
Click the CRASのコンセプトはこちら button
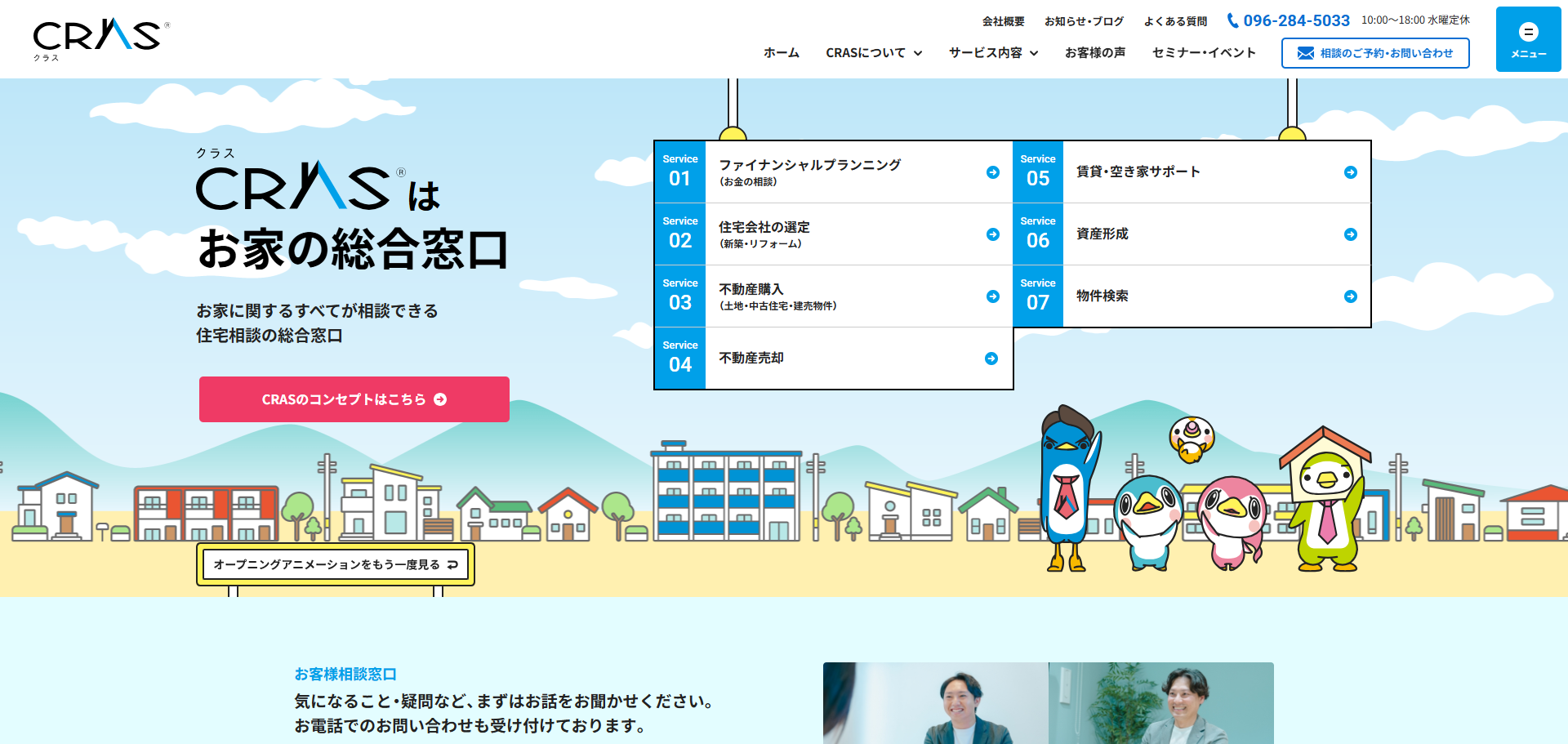click(354, 399)
